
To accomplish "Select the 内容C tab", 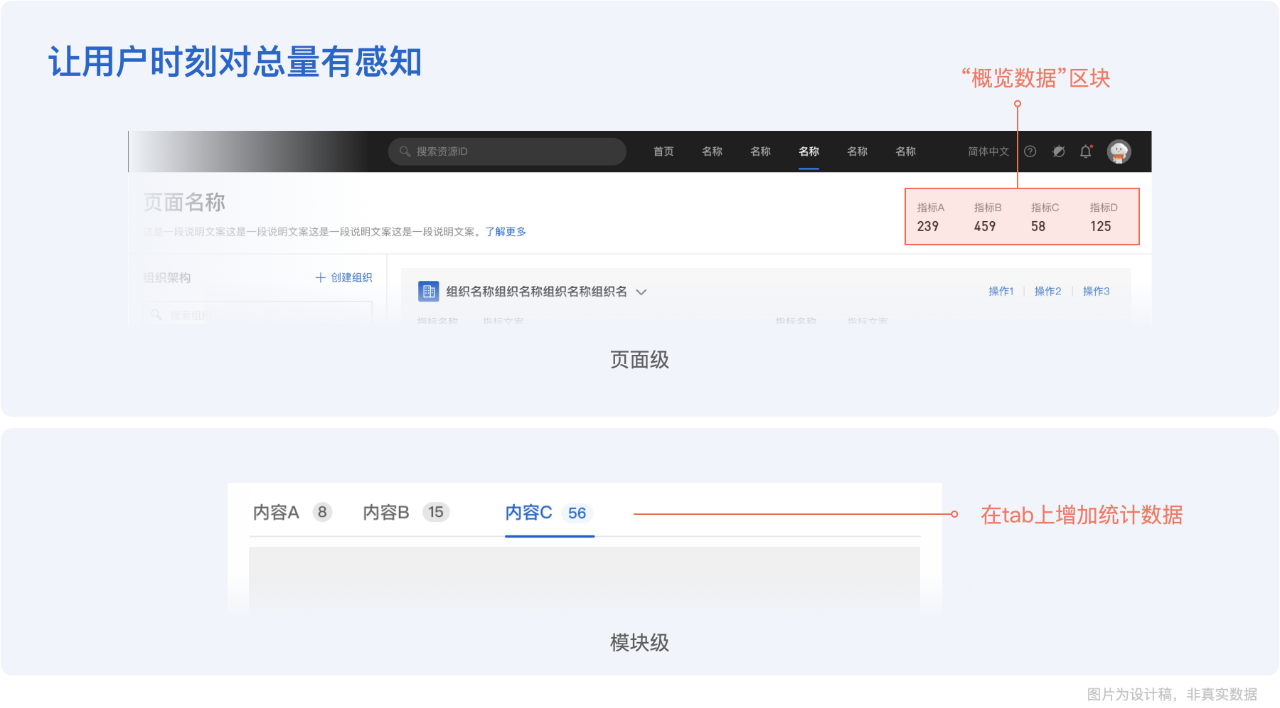I will tap(529, 513).
